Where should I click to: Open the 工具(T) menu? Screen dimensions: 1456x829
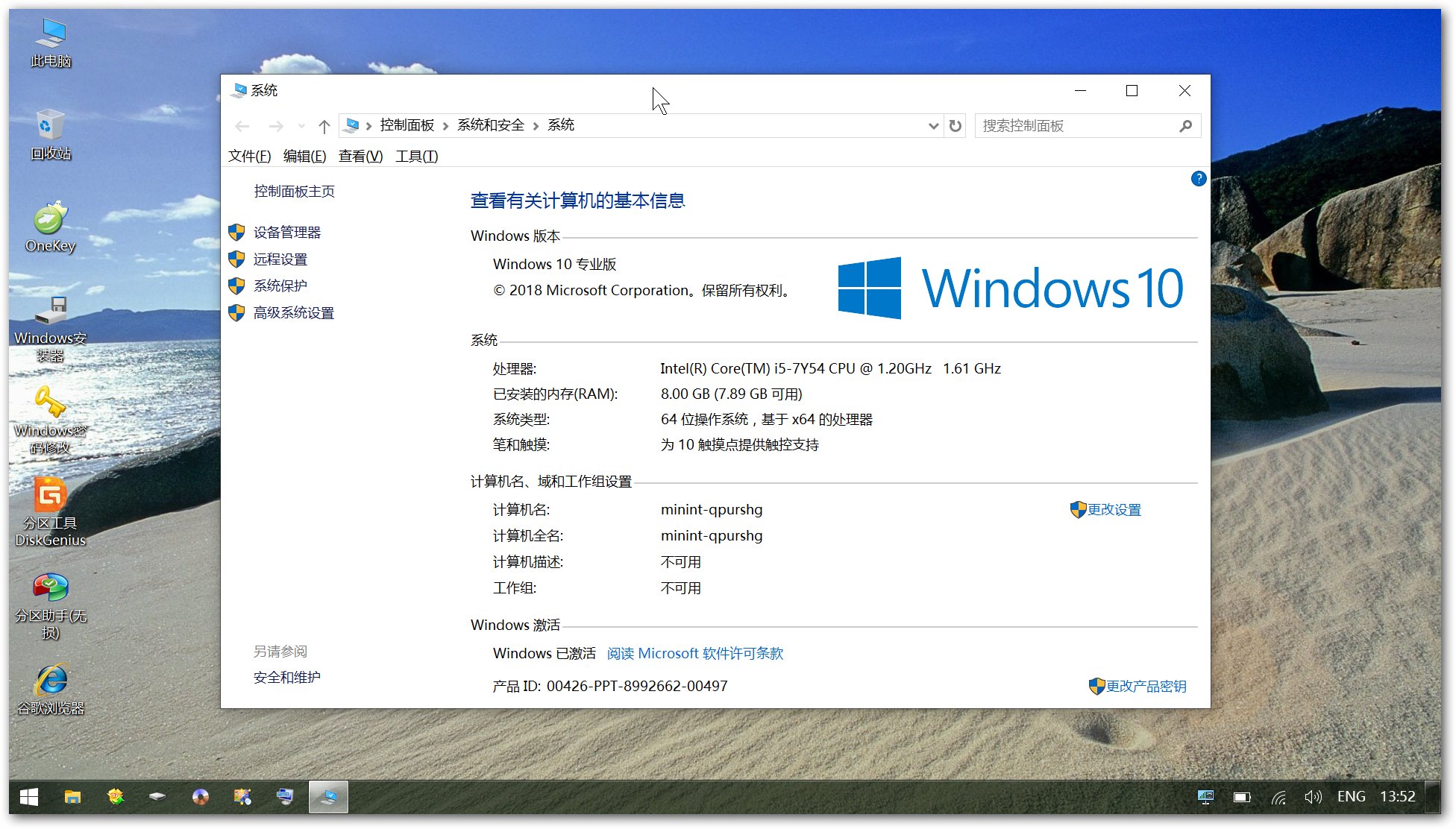click(416, 157)
